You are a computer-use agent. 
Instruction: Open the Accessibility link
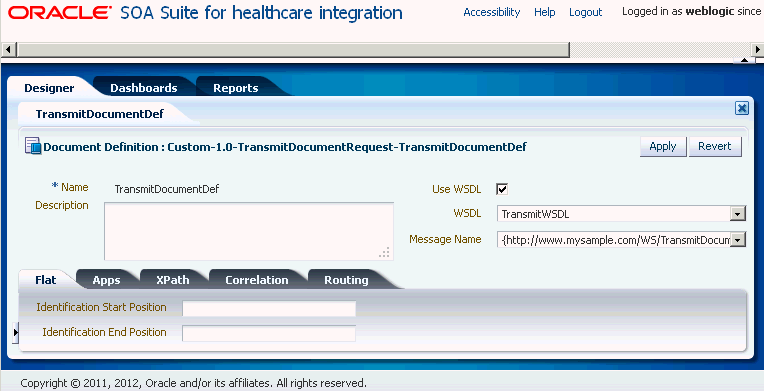(492, 12)
